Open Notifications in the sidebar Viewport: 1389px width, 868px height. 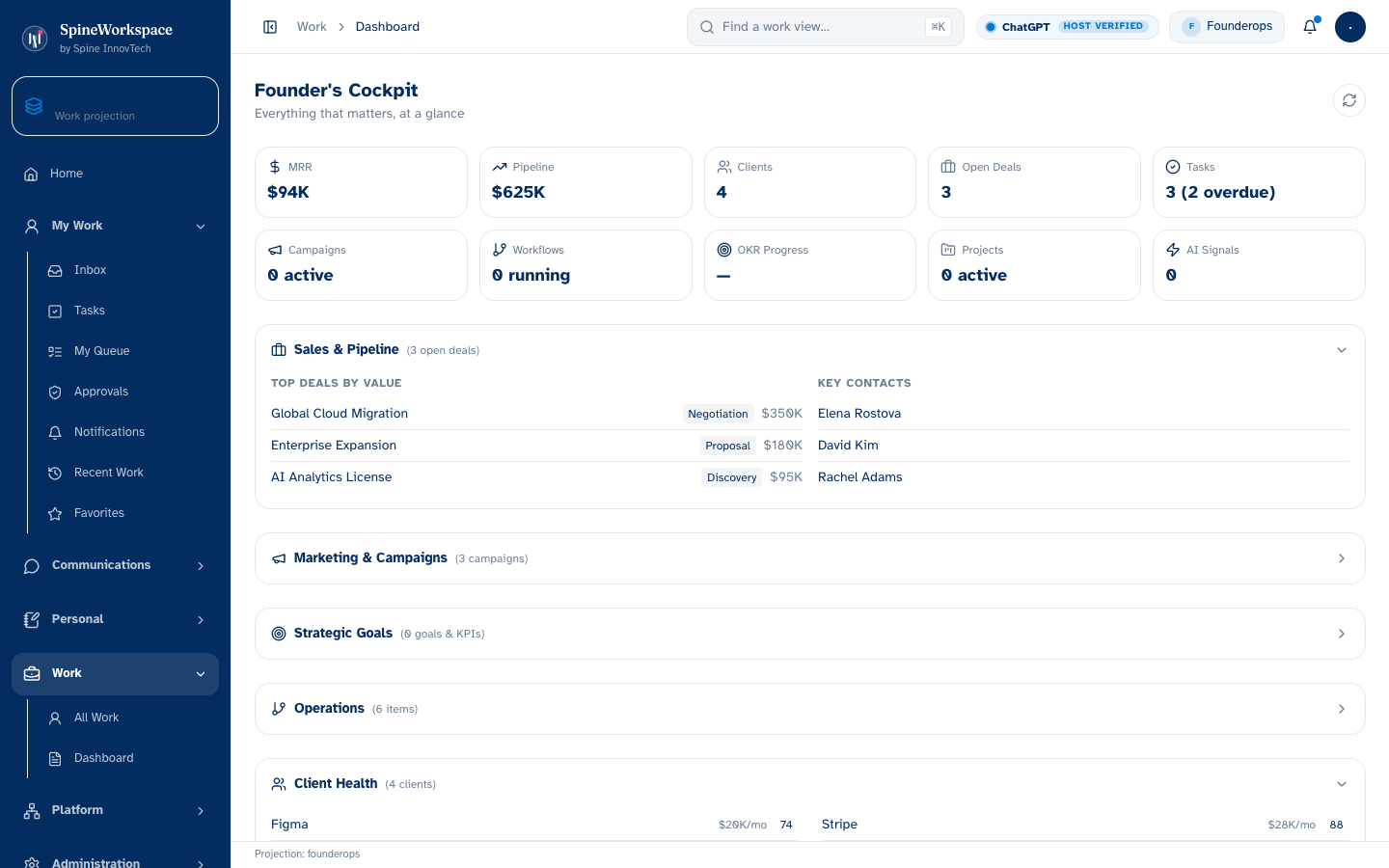pos(126,432)
